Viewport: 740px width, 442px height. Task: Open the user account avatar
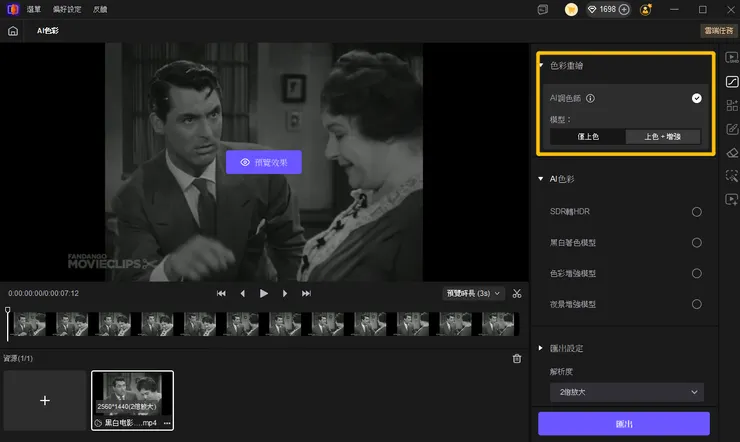pyautogui.click(x=646, y=9)
